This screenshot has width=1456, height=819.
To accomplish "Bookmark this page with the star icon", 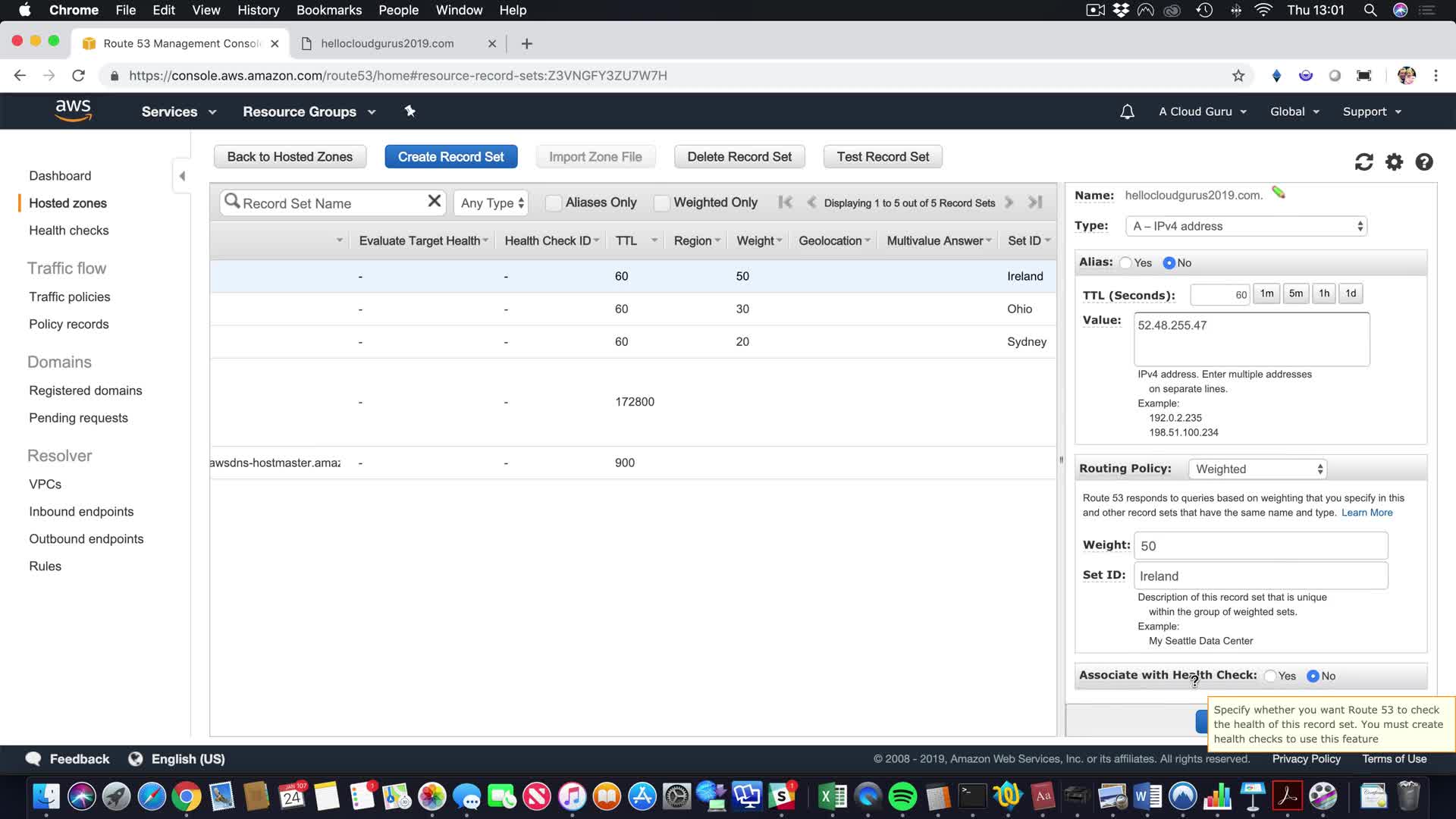I will point(1238,75).
